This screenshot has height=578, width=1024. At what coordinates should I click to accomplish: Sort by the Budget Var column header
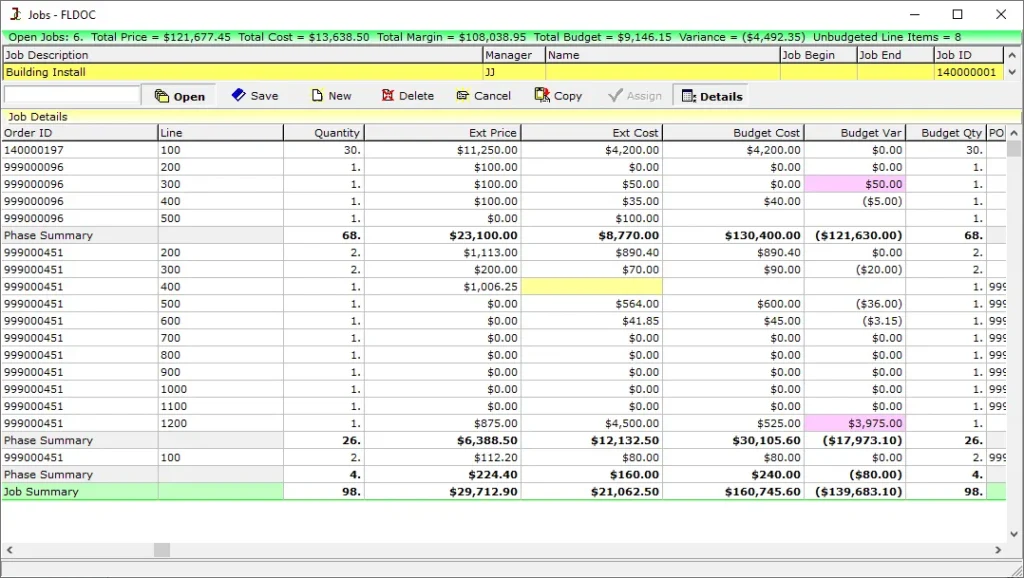(855, 133)
